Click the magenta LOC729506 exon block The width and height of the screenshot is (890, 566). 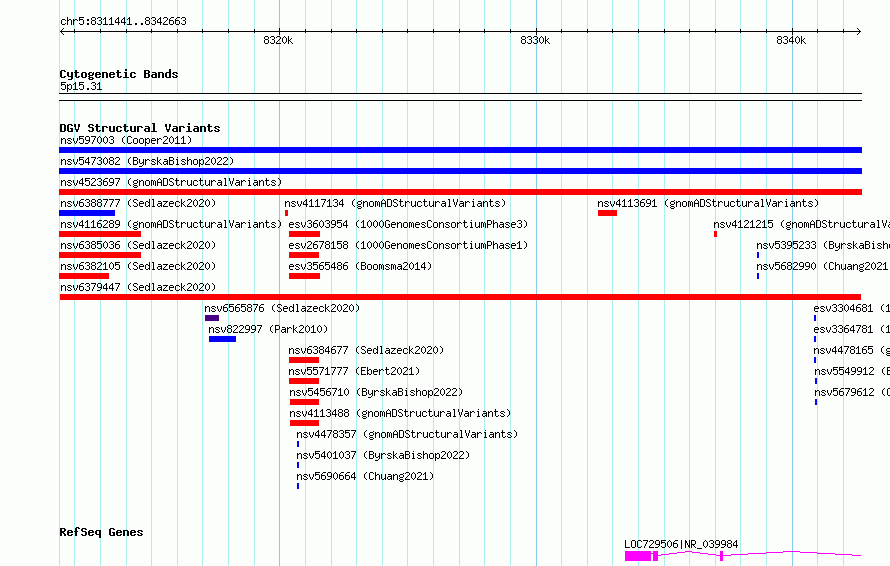[638, 556]
